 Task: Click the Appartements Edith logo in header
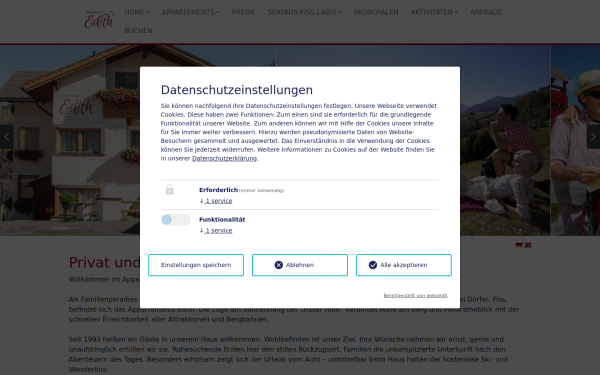[x=99, y=20]
